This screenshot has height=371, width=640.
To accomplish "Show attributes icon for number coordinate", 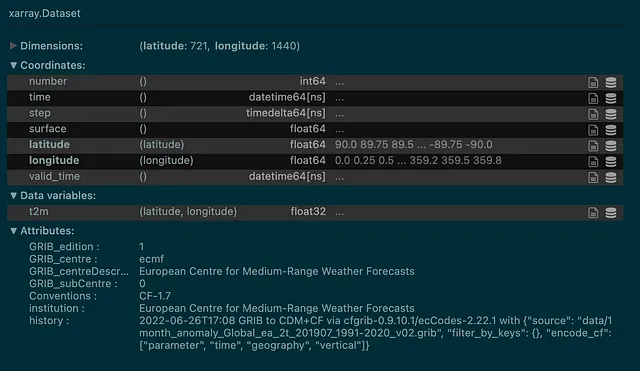I will [593, 82].
